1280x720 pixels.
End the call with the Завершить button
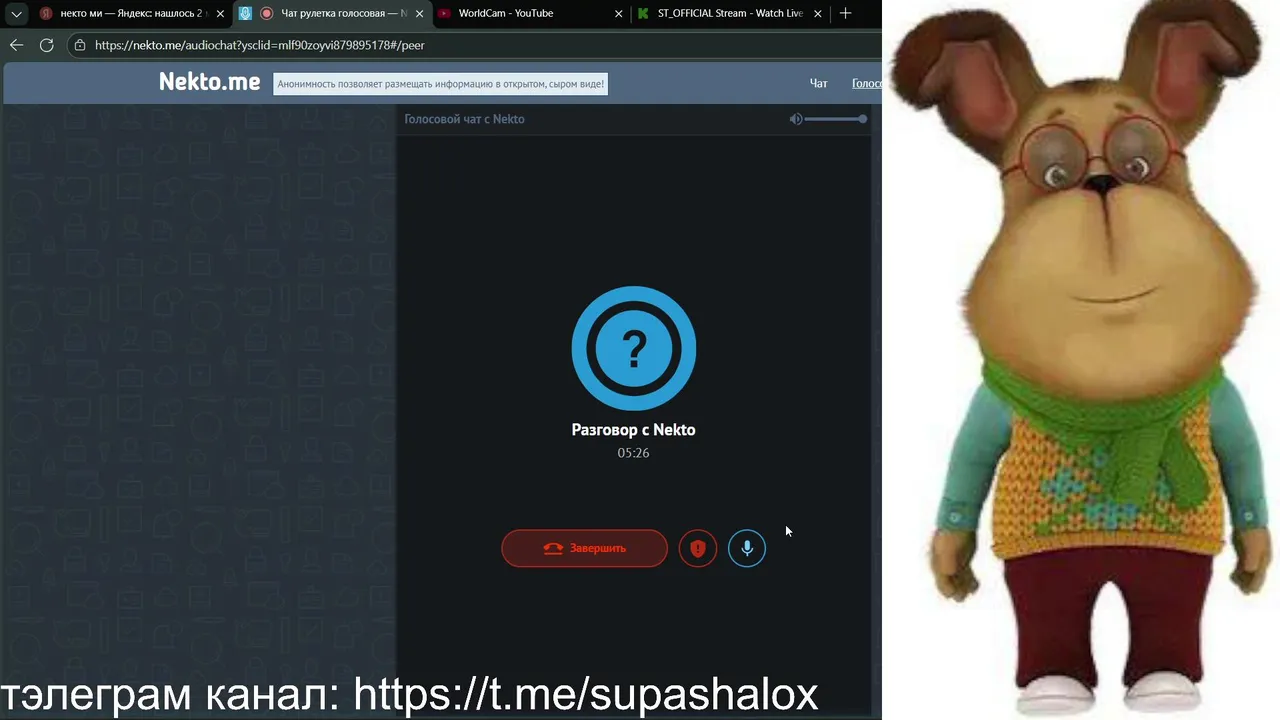(x=584, y=548)
